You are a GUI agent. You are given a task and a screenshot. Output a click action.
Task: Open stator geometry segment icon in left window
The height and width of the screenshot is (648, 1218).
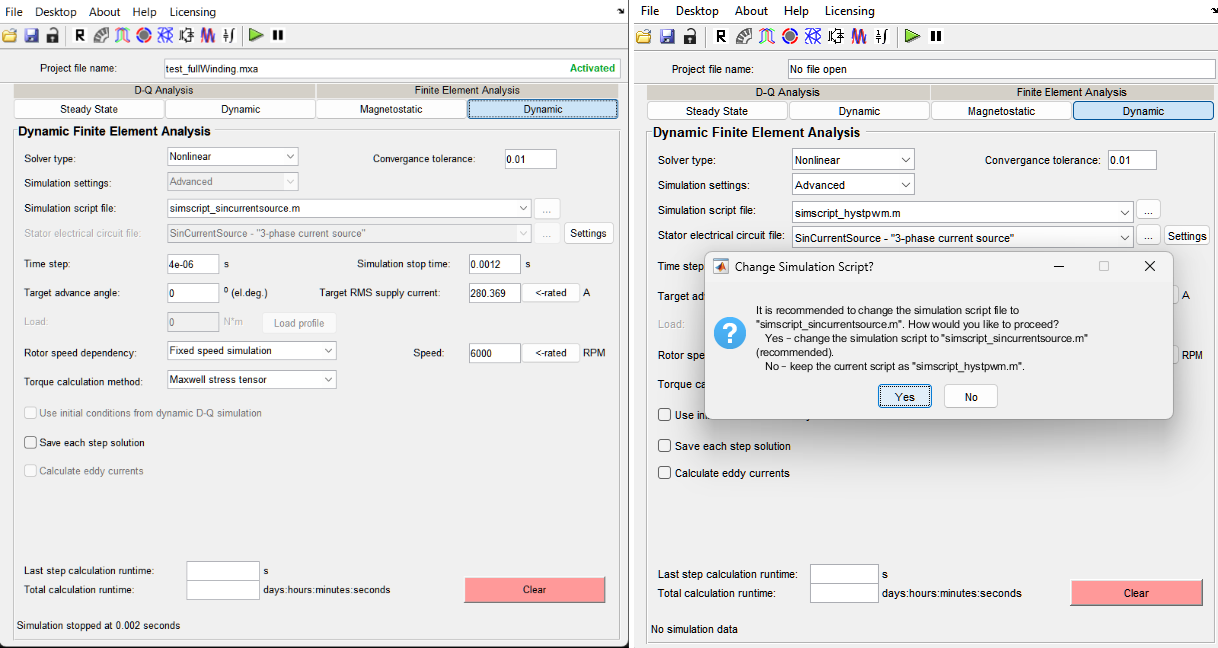click(x=101, y=35)
